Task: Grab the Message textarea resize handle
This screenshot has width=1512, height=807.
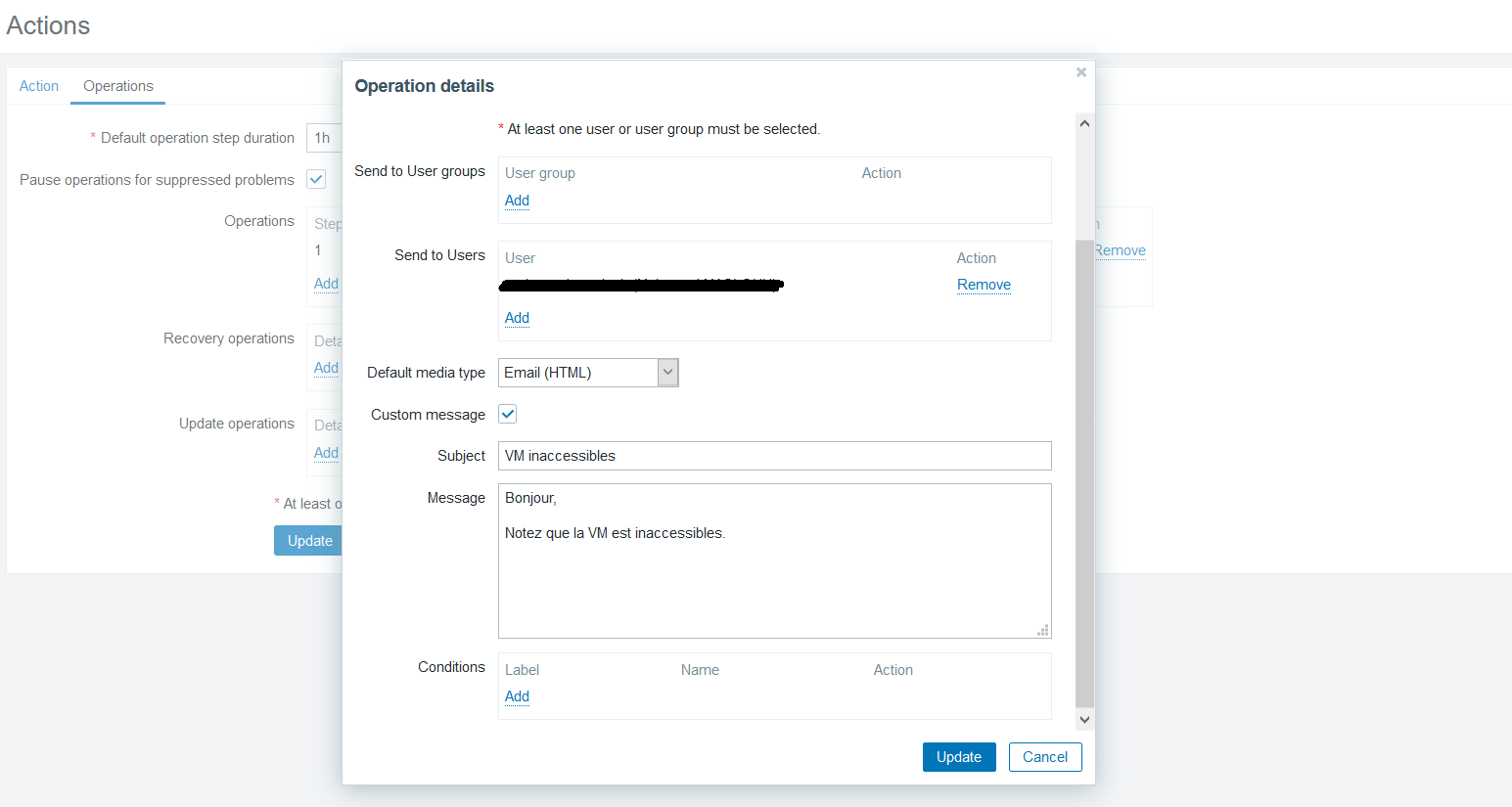Action: (x=1043, y=631)
